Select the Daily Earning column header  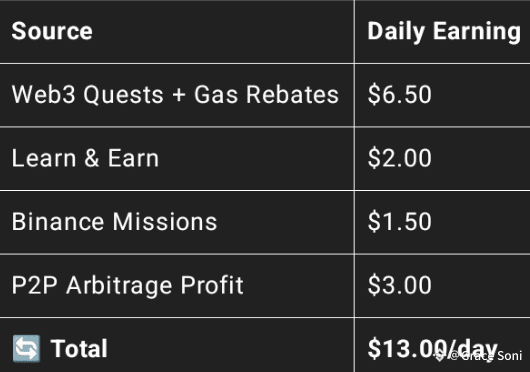coord(444,32)
